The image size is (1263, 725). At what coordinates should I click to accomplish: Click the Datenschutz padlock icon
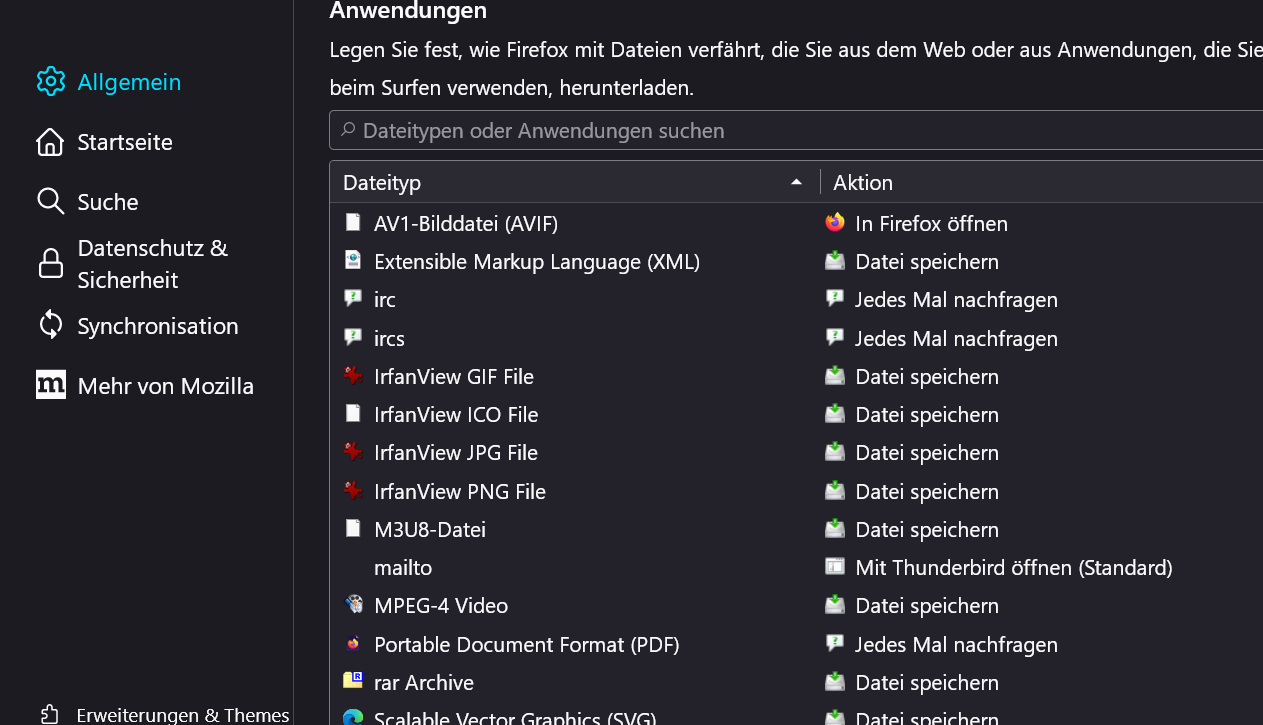[51, 263]
